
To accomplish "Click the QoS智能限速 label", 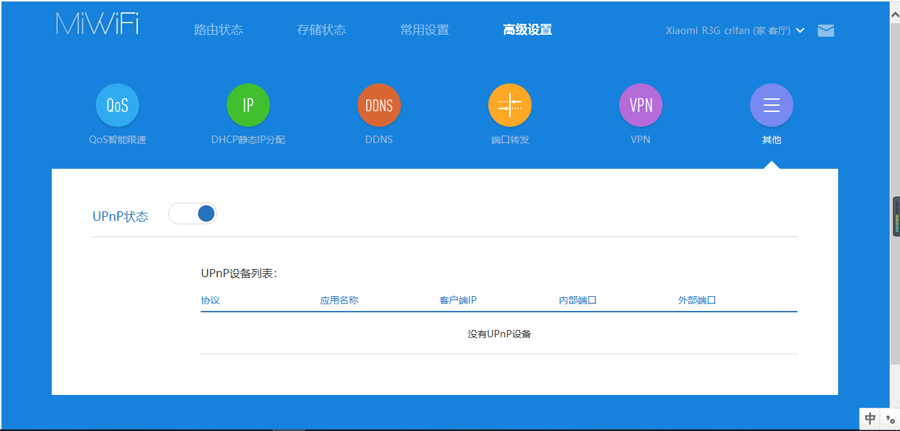I will tap(117, 139).
